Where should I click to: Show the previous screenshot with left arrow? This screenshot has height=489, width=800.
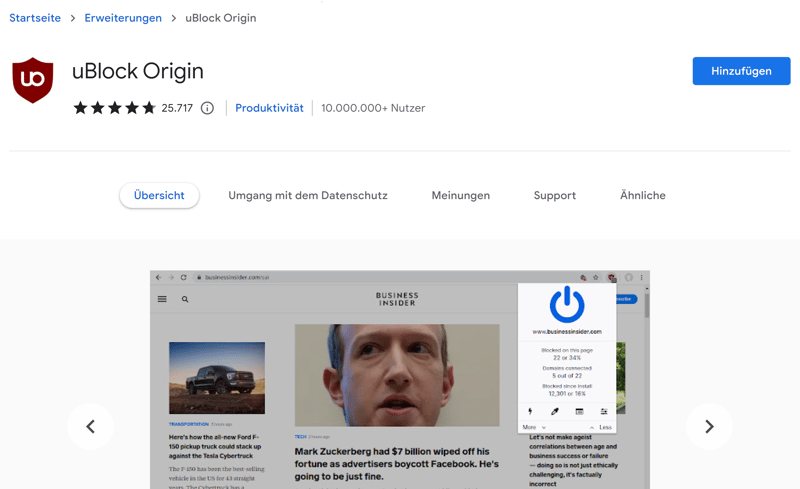coord(90,427)
